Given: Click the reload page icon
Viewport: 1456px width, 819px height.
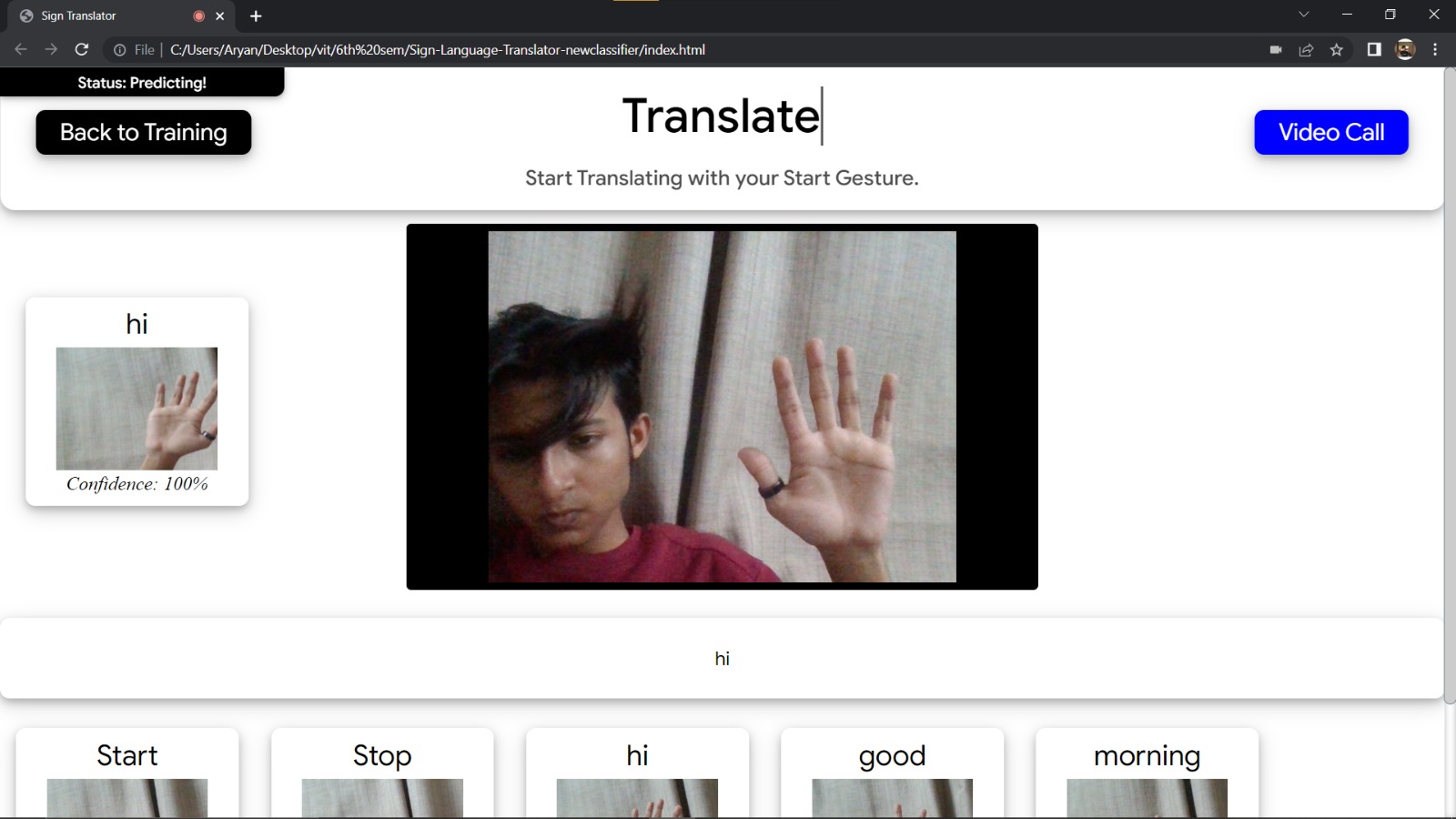Looking at the screenshot, I should [x=84, y=50].
